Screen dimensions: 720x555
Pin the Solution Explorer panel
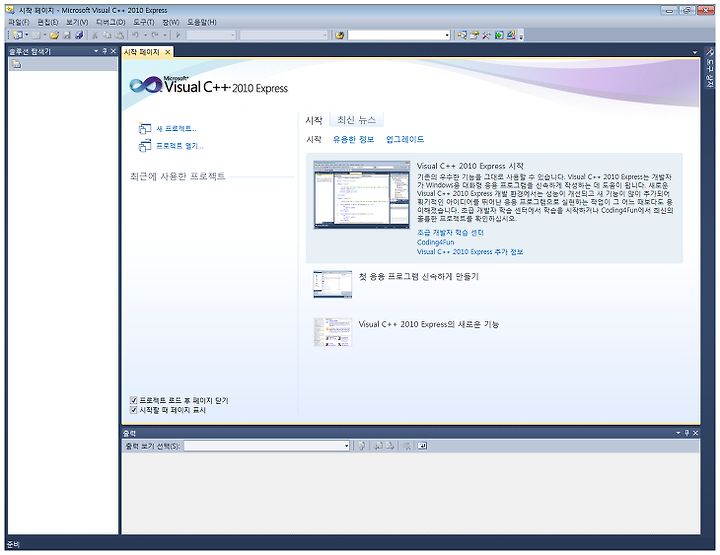[105, 51]
